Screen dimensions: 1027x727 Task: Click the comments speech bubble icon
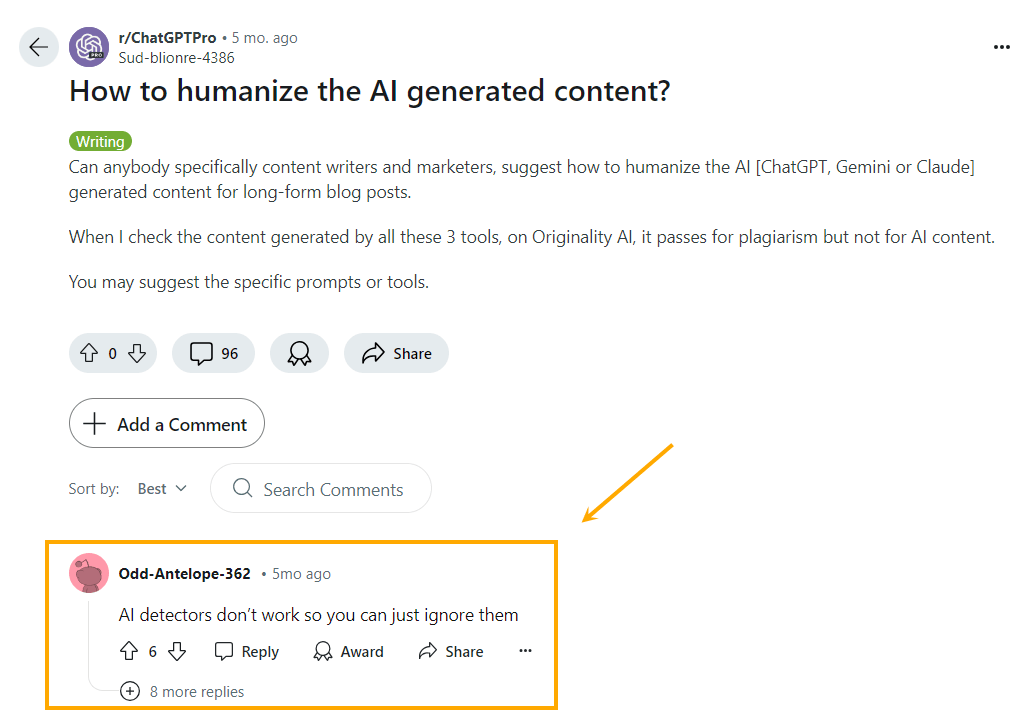200,353
